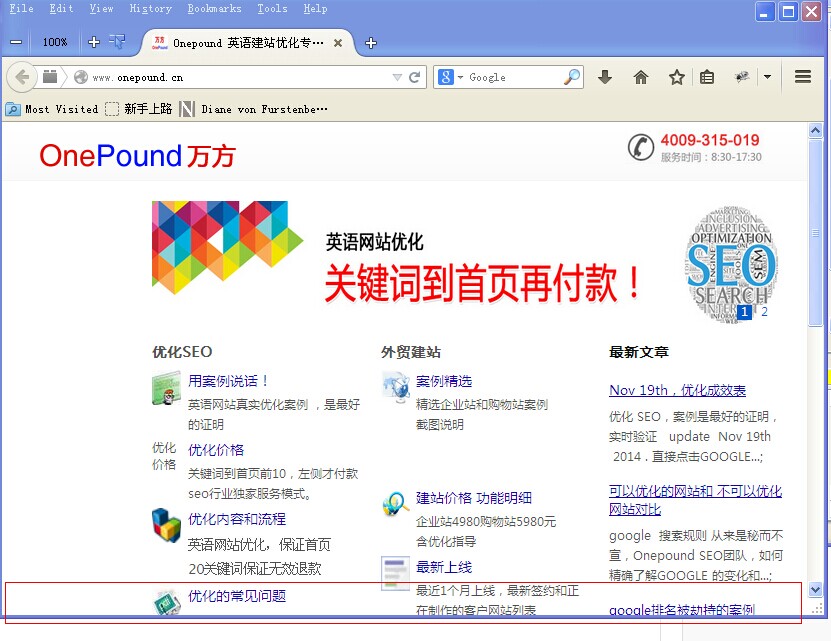Image resolution: width=831 pixels, height=641 pixels.
Task: Click the zoom in plus button
Action: coord(93,42)
